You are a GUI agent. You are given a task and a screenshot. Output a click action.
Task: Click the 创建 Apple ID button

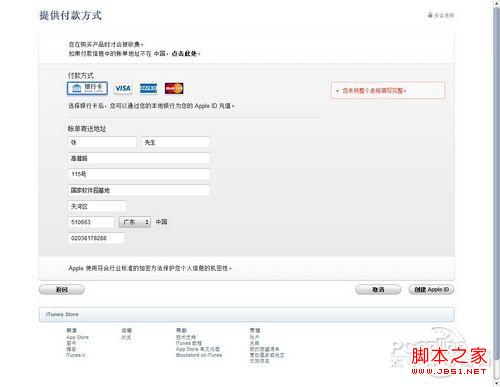click(431, 290)
